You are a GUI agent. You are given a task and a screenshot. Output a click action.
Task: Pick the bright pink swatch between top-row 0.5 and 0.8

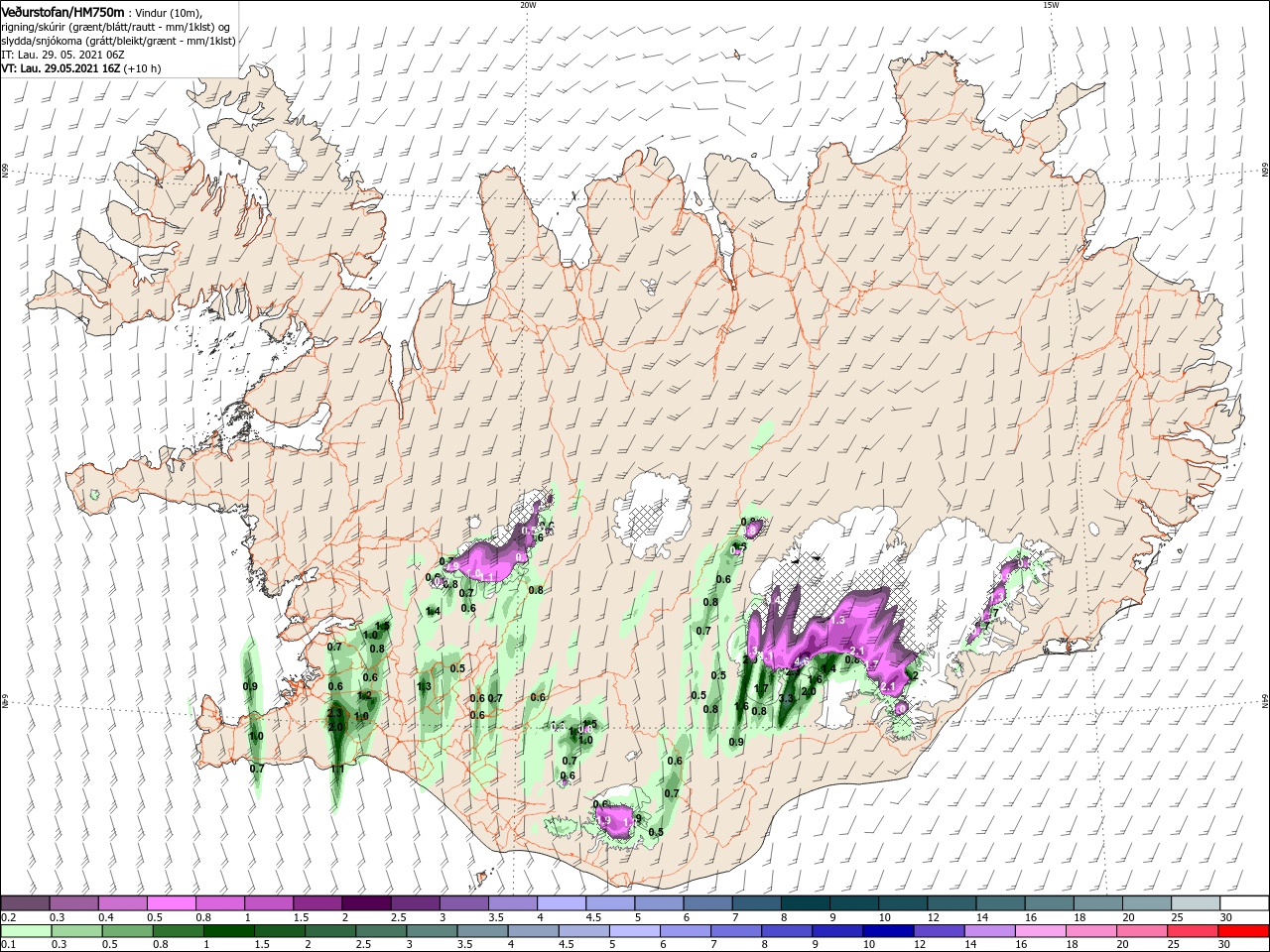point(172,903)
